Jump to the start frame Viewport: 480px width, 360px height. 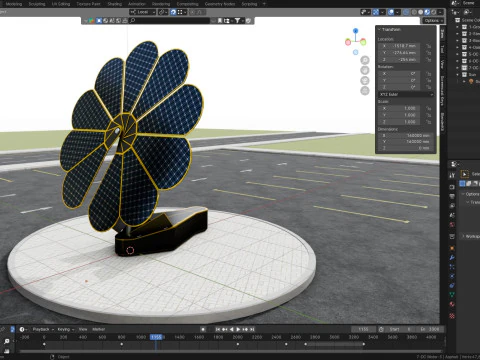pos(218,329)
